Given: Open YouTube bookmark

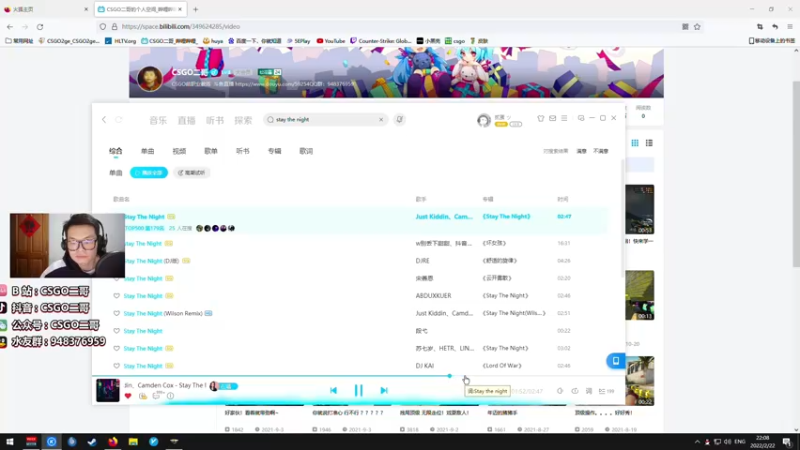Looking at the screenshot, I should tap(331, 41).
